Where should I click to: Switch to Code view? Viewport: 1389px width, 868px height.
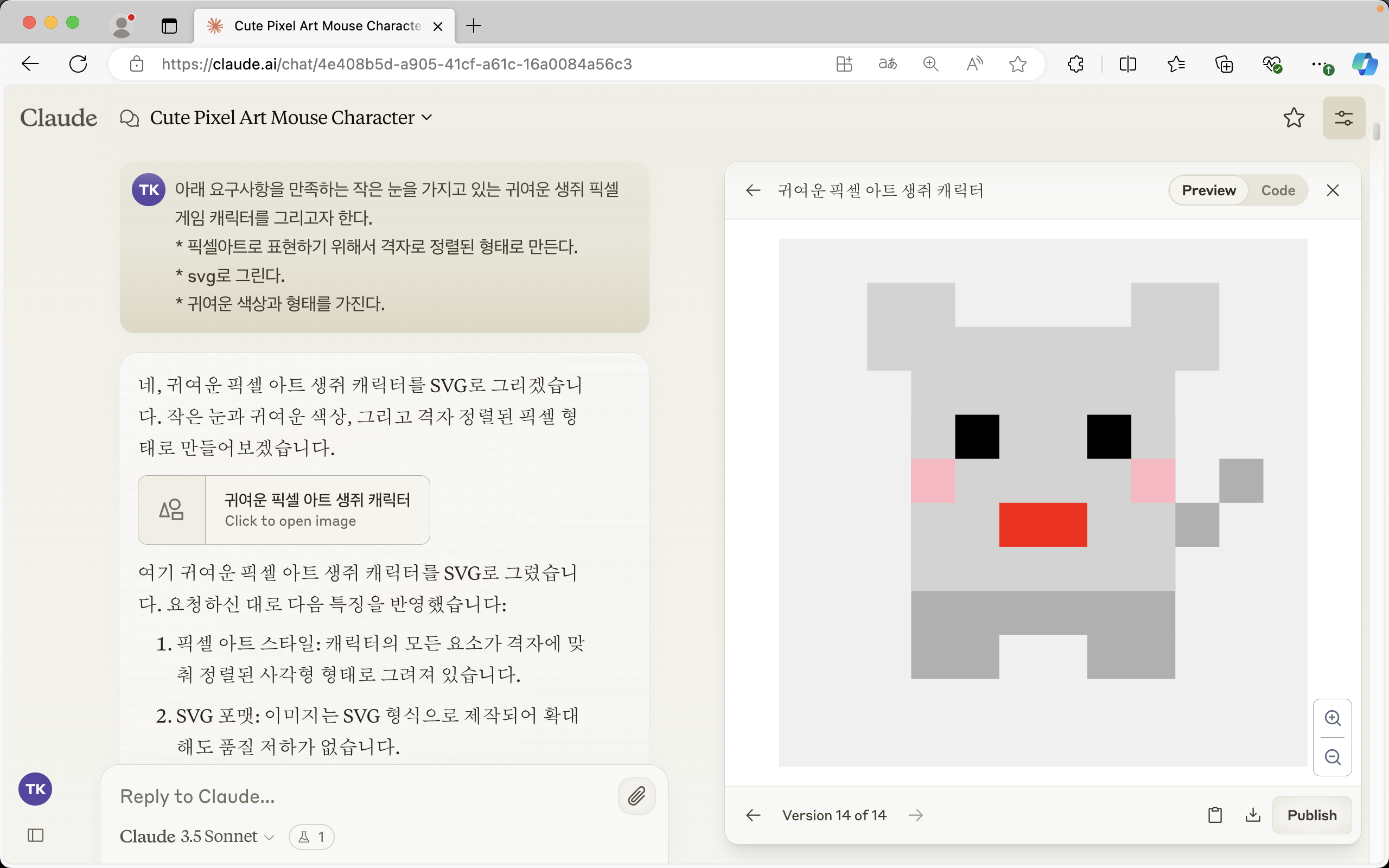1278,190
